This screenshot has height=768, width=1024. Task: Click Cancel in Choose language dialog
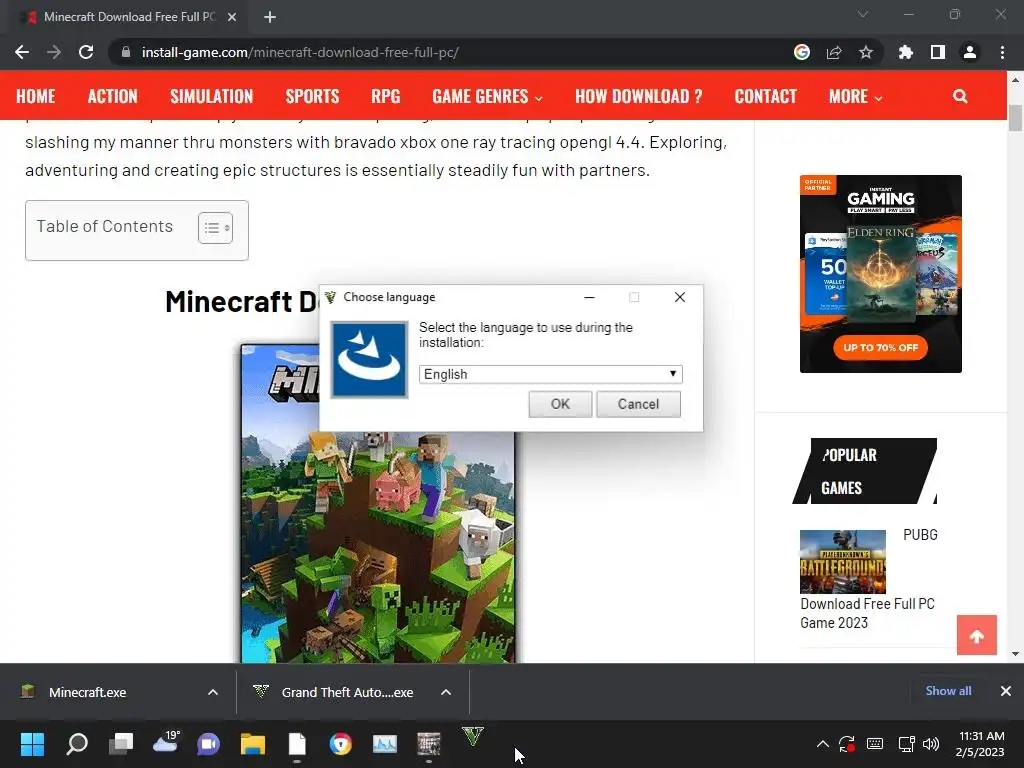tap(639, 404)
